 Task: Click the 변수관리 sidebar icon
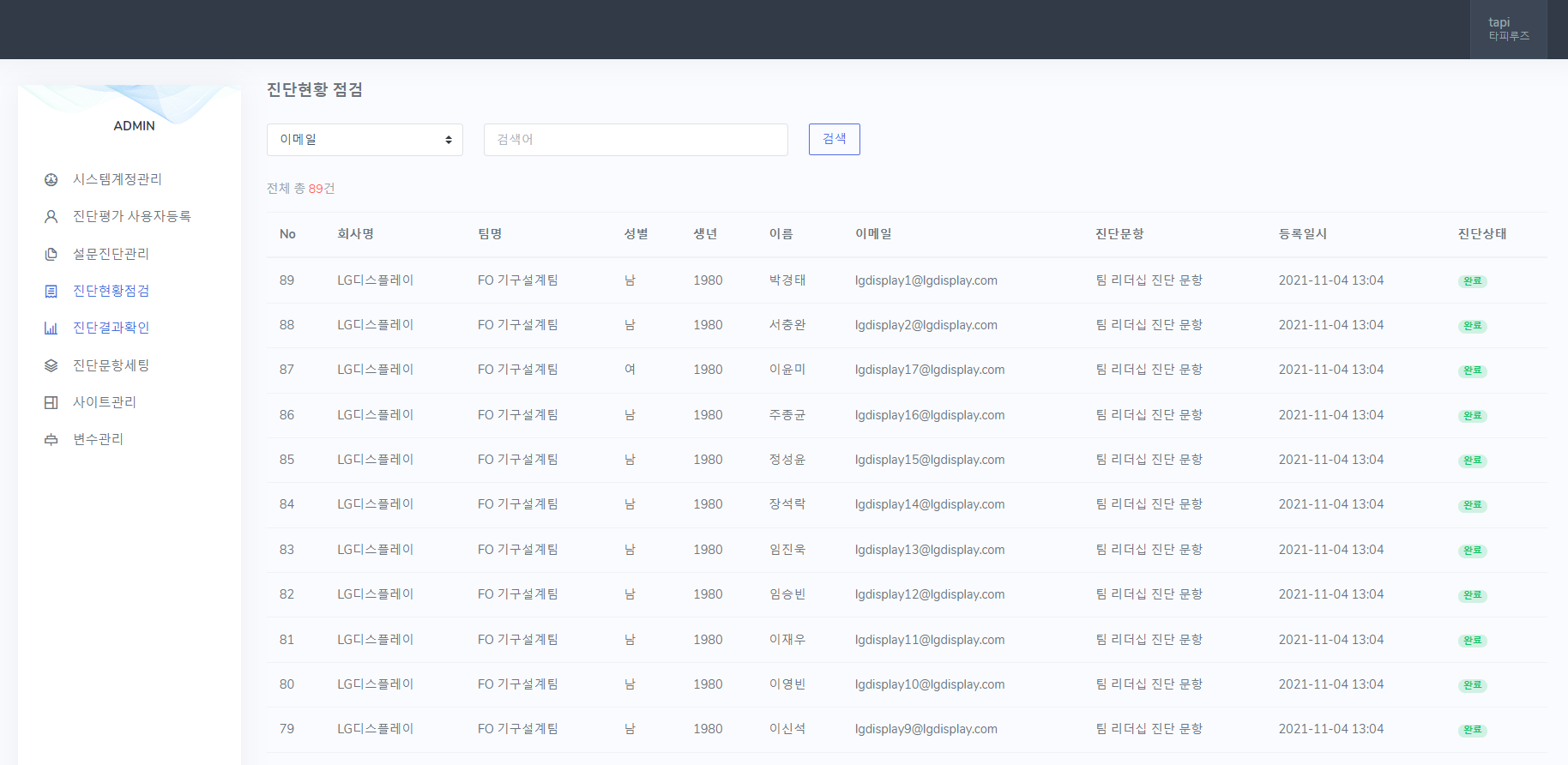tap(51, 439)
